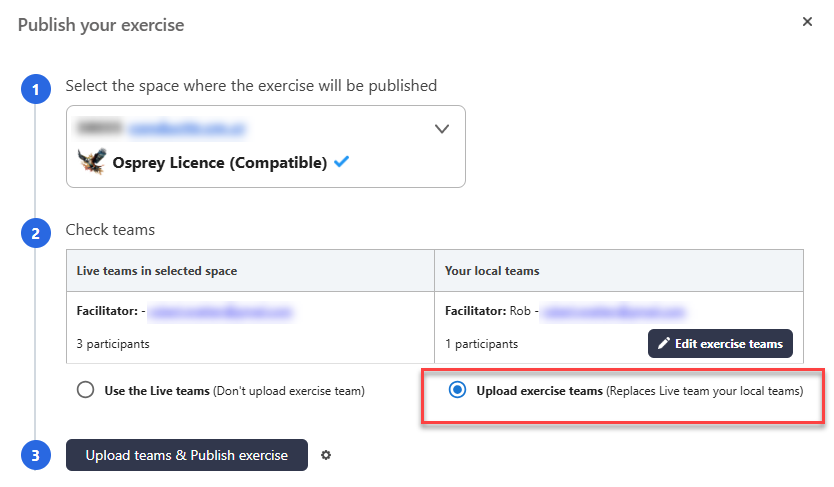The height and width of the screenshot is (487, 834).
Task: Click the 3 participants text in Live teams
Action: click(x=113, y=344)
